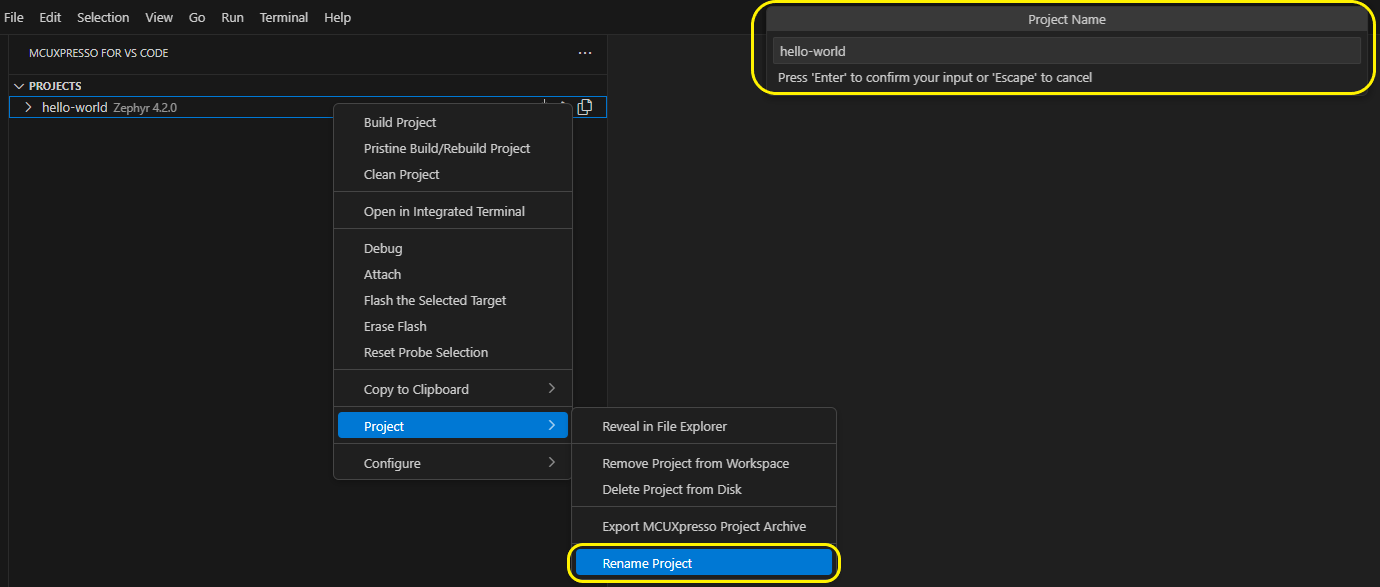Click the Project Name input field
Screen dimensions: 1380x587
coord(1066,51)
